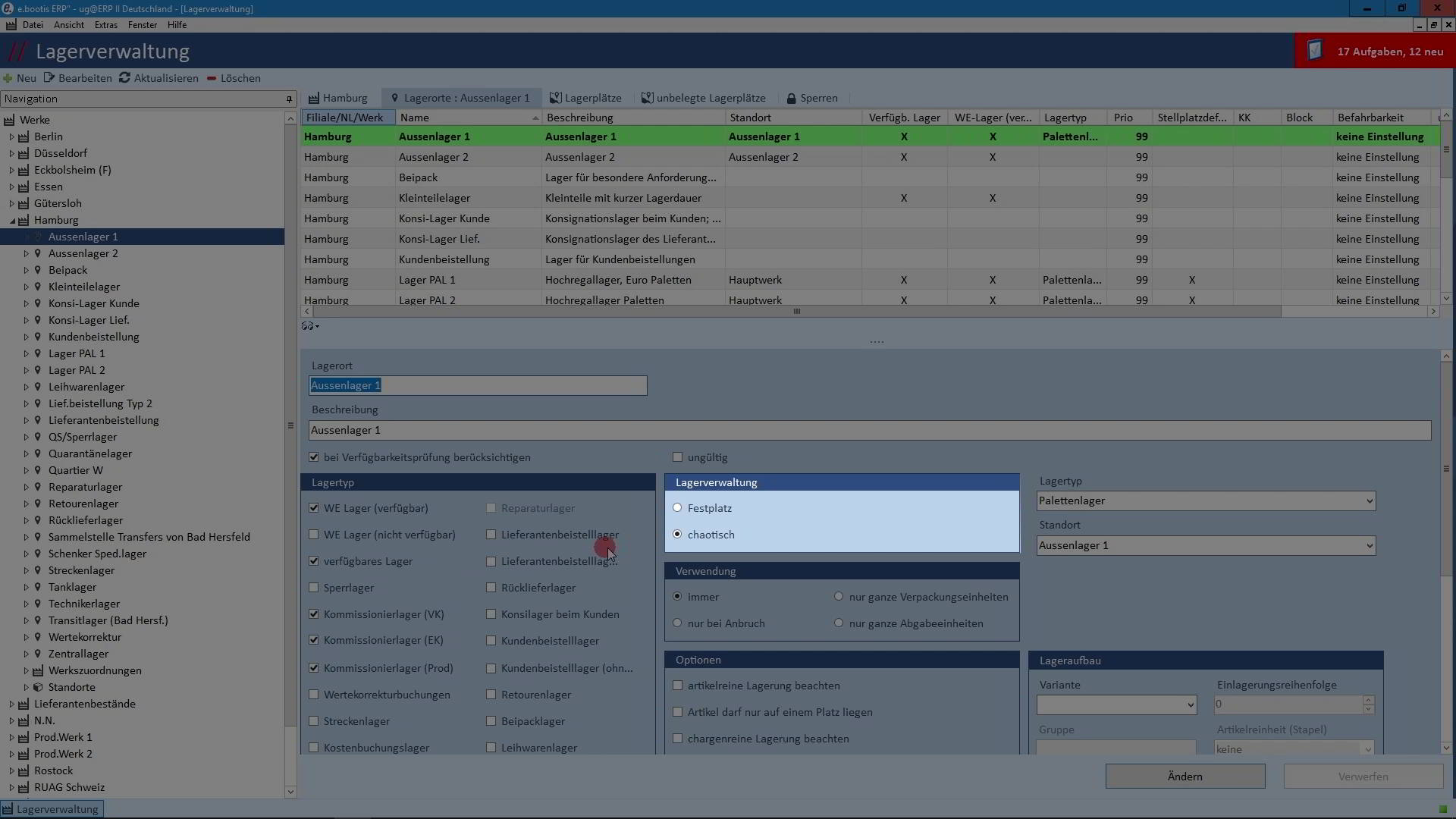Click location pin icon of Zentrallager
The height and width of the screenshot is (819, 1456).
[x=38, y=654]
